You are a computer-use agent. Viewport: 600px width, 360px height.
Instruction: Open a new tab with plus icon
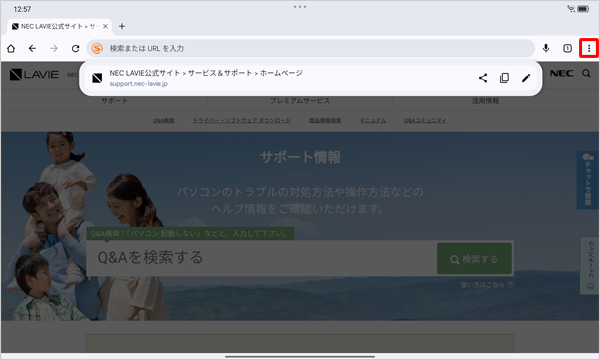click(122, 26)
